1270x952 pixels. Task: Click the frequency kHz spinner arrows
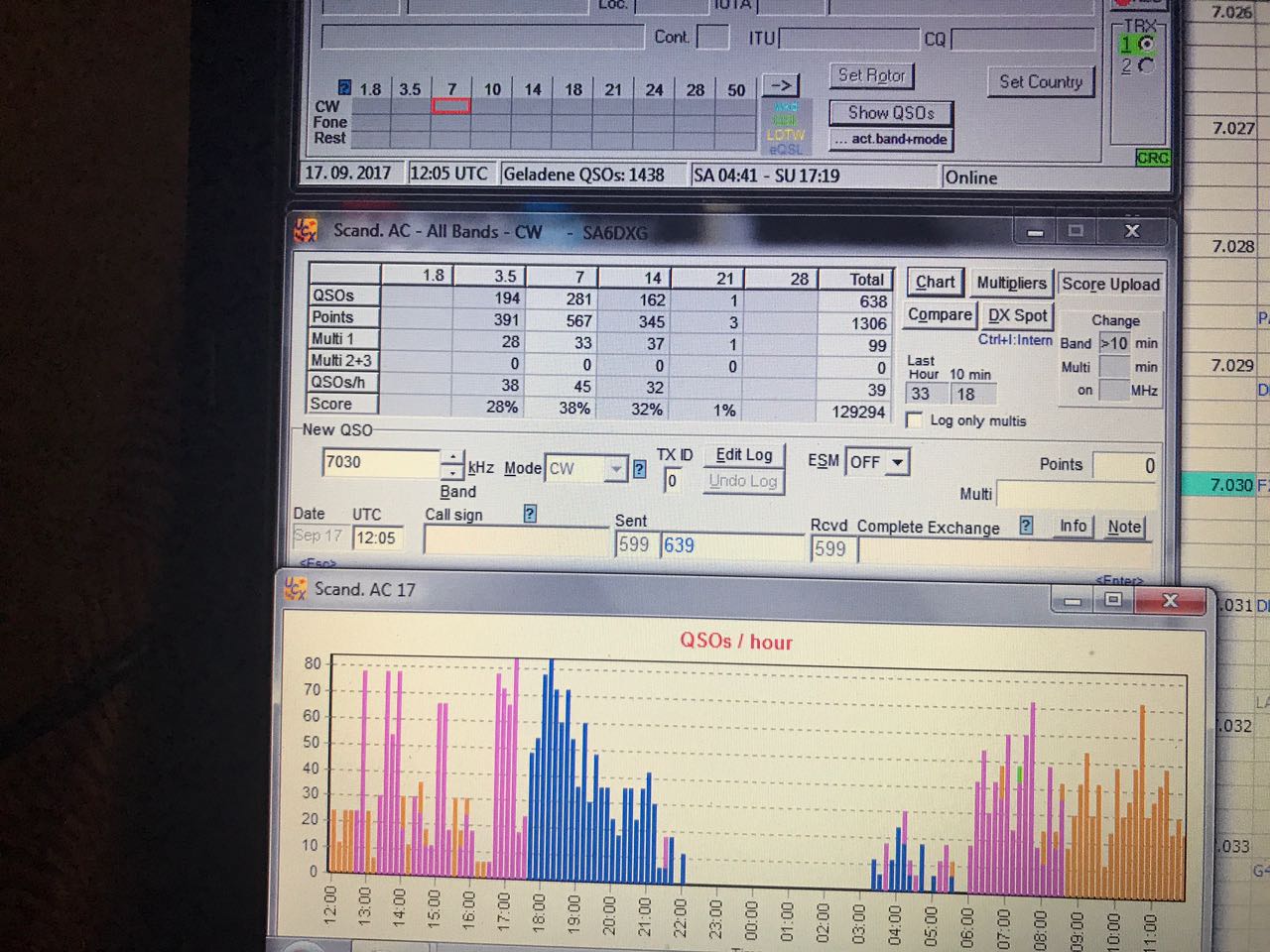point(452,463)
